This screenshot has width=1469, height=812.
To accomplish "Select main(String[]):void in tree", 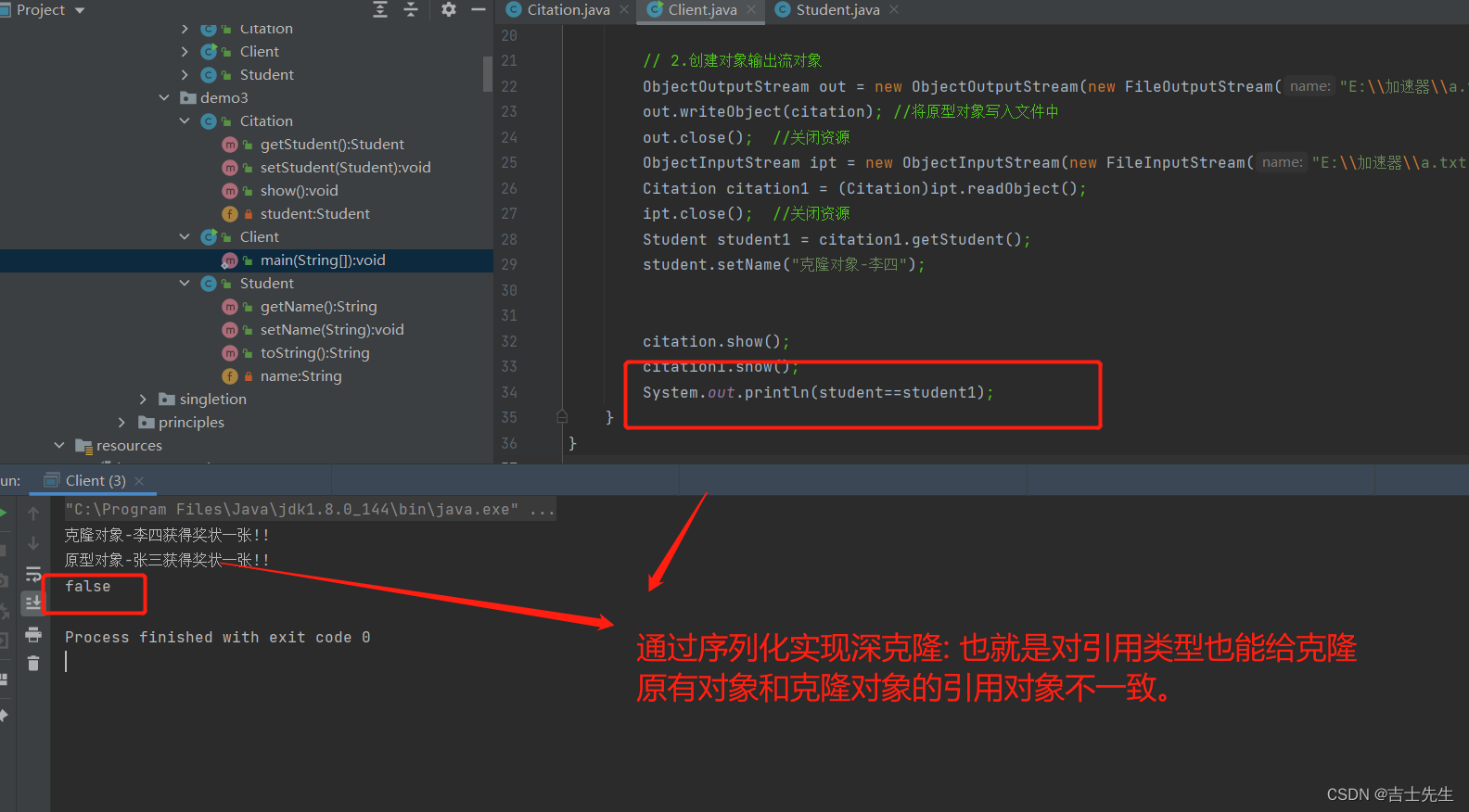I will 323,260.
